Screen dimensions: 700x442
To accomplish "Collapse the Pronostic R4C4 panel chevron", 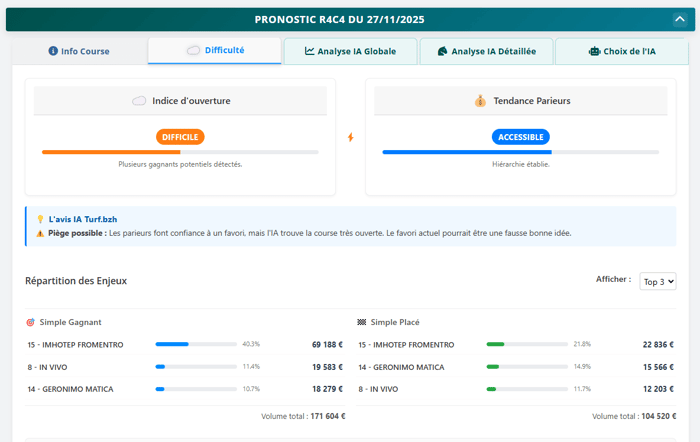I will pos(680,19).
